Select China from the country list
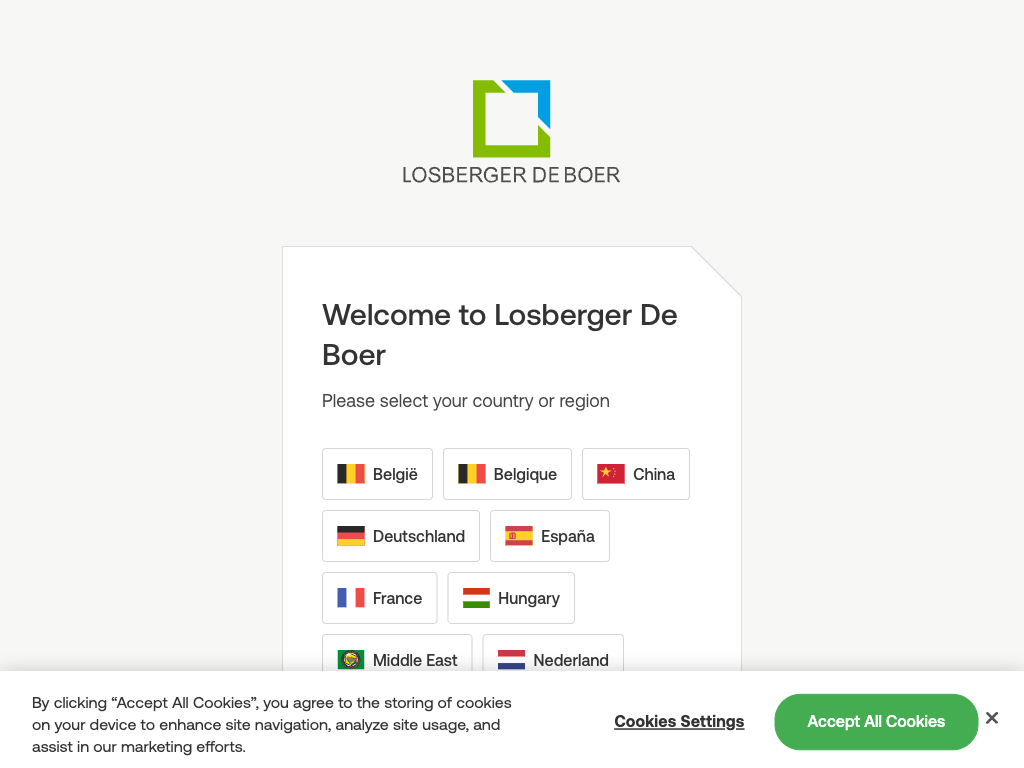Image resolution: width=1024 pixels, height=768 pixels. coord(636,474)
